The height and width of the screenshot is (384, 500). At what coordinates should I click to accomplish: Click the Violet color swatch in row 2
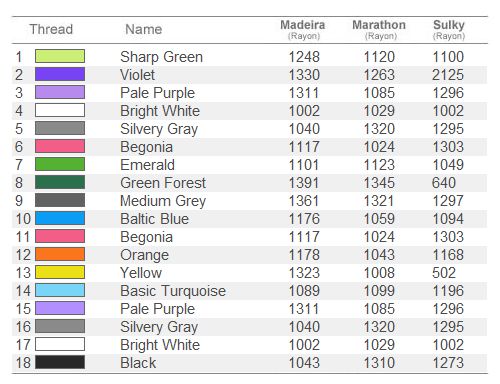60,74
